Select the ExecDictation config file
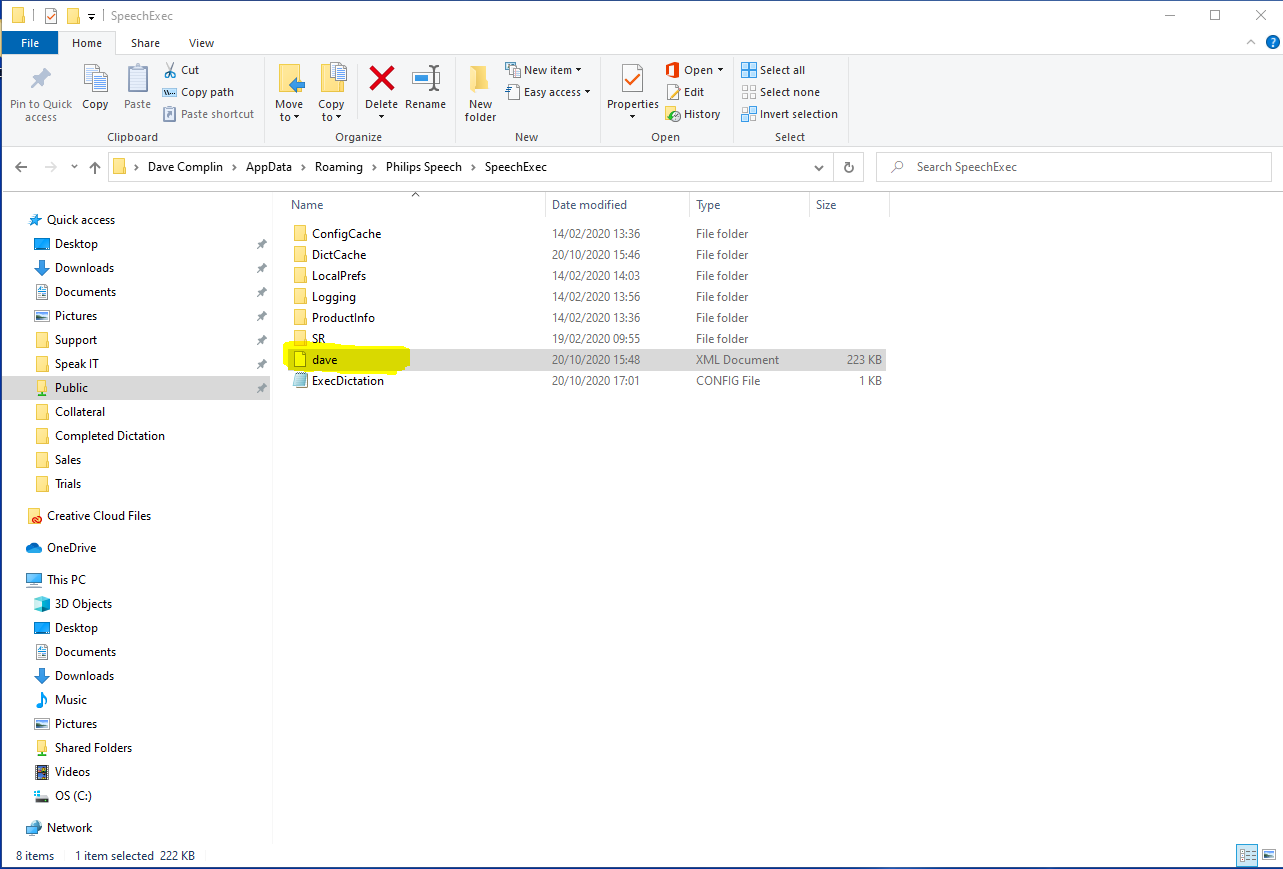1283x869 pixels. pos(347,381)
